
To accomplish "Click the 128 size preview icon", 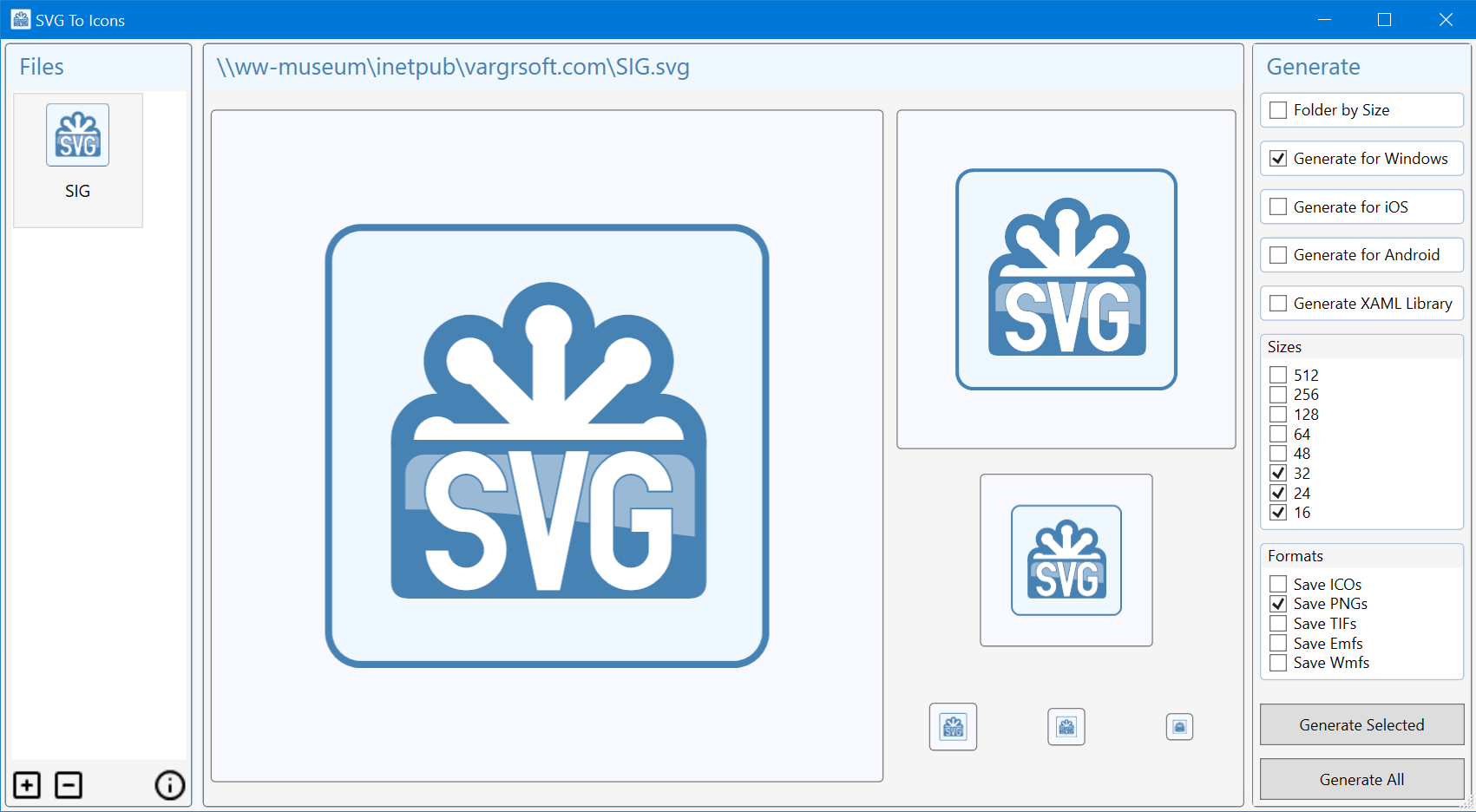I will click(1066, 560).
